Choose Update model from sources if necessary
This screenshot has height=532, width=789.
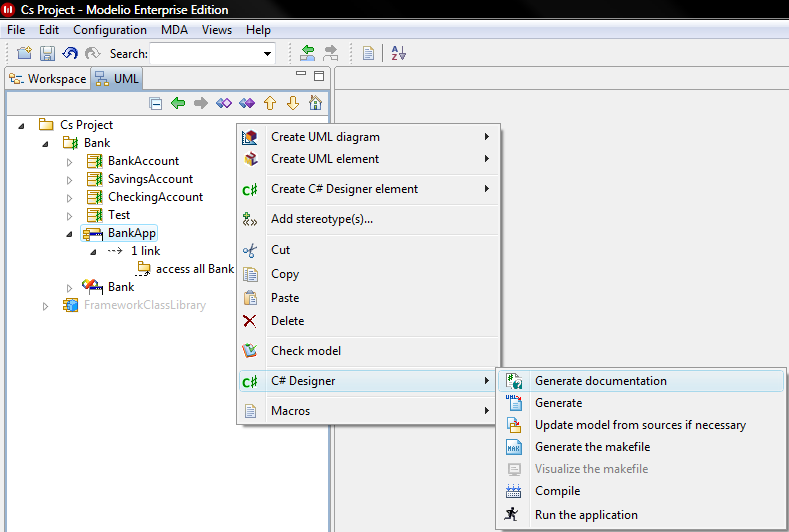pos(641,425)
